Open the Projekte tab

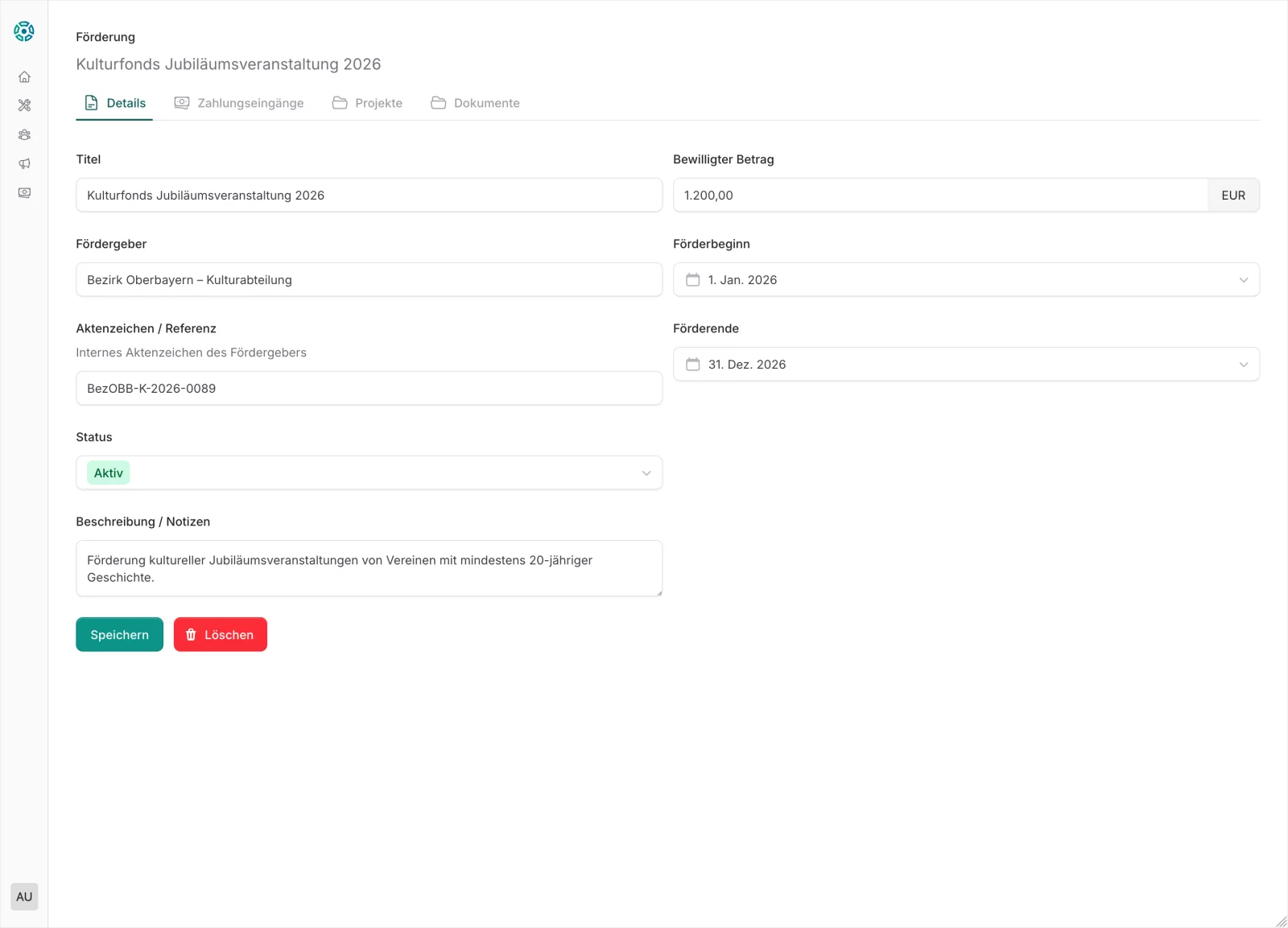coord(367,102)
